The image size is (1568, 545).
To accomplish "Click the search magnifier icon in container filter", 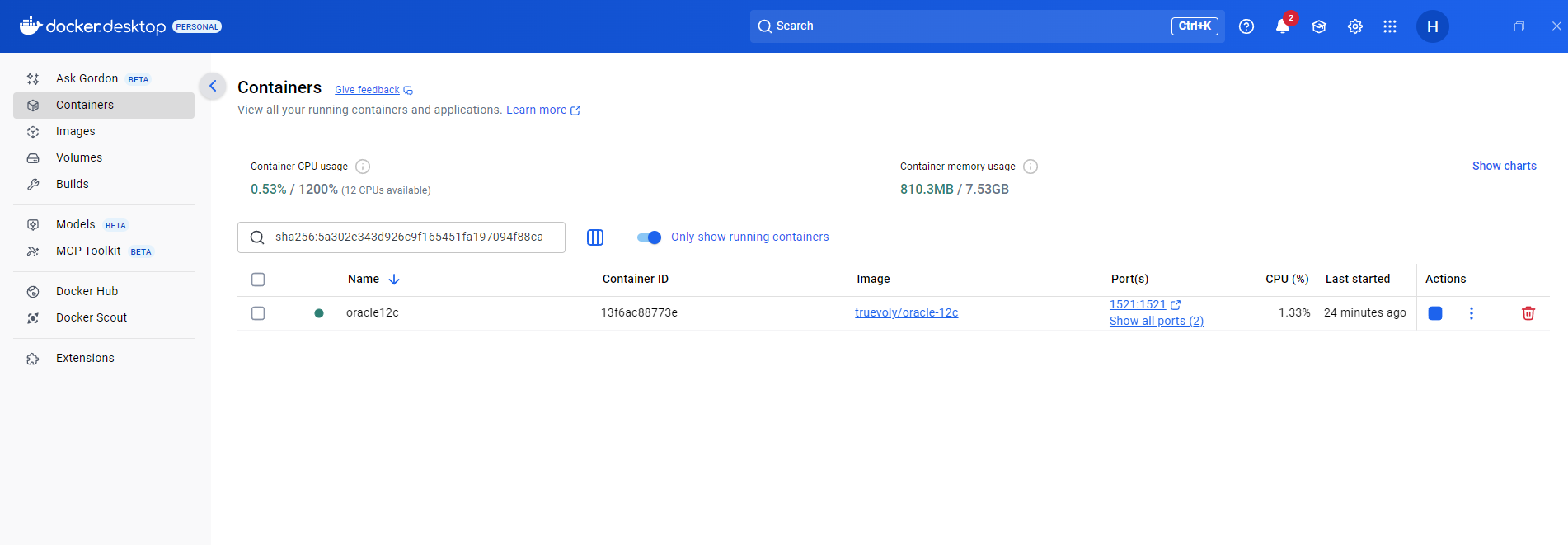I will (257, 237).
